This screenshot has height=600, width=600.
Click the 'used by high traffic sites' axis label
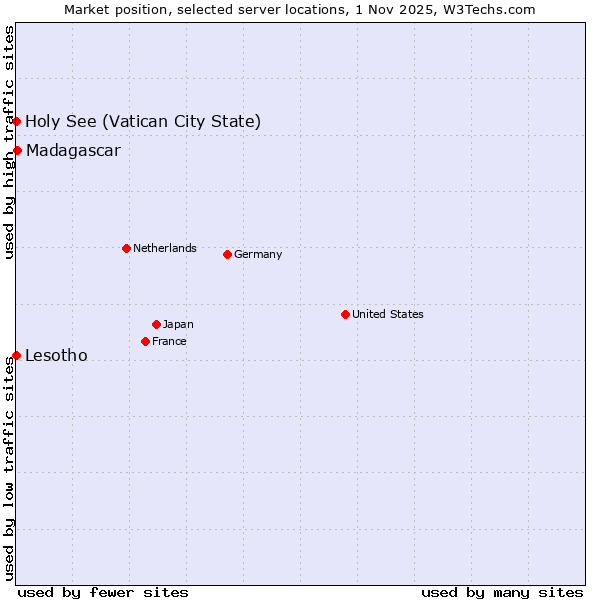click(9, 142)
